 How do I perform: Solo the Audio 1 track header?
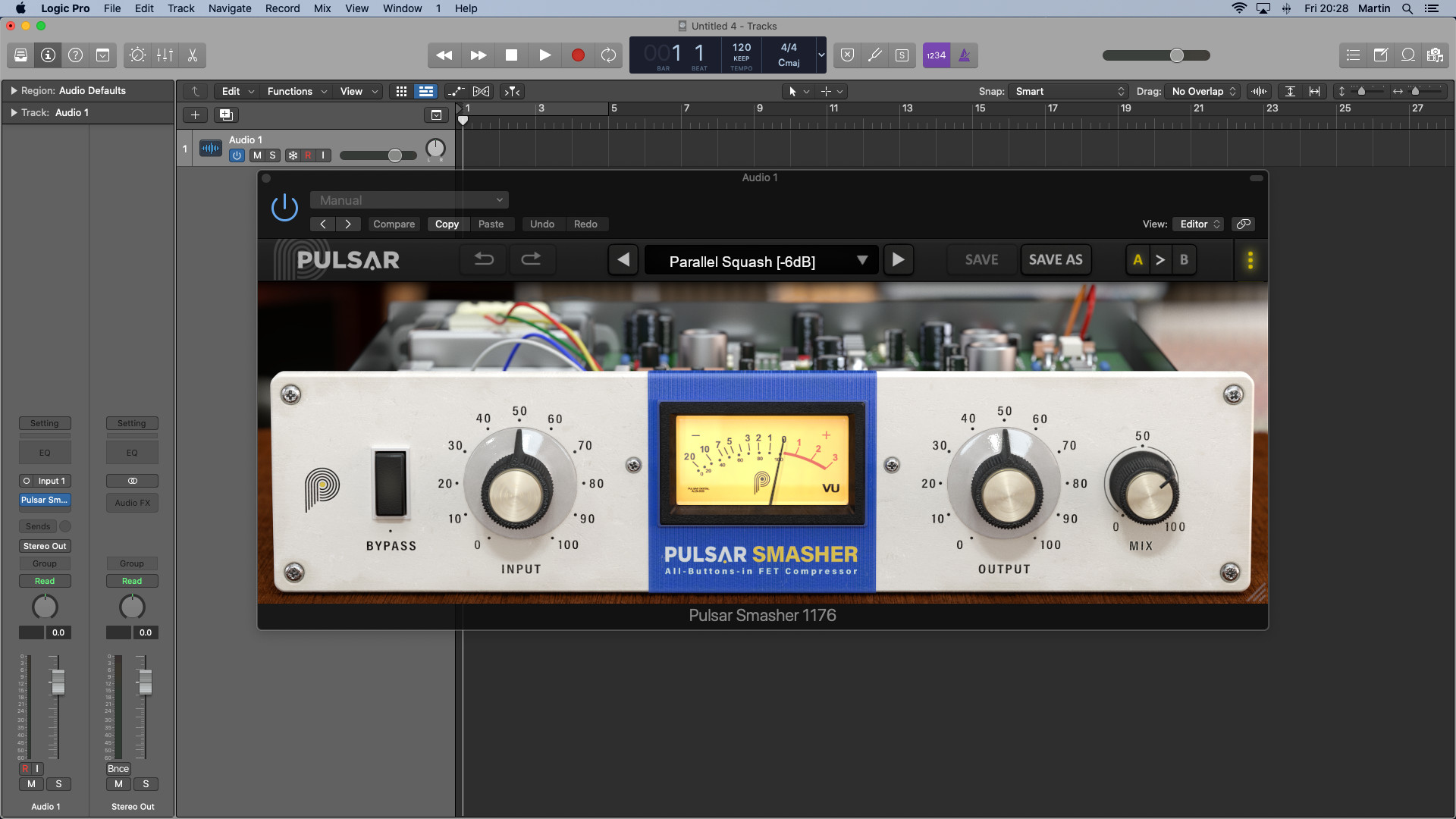point(272,155)
